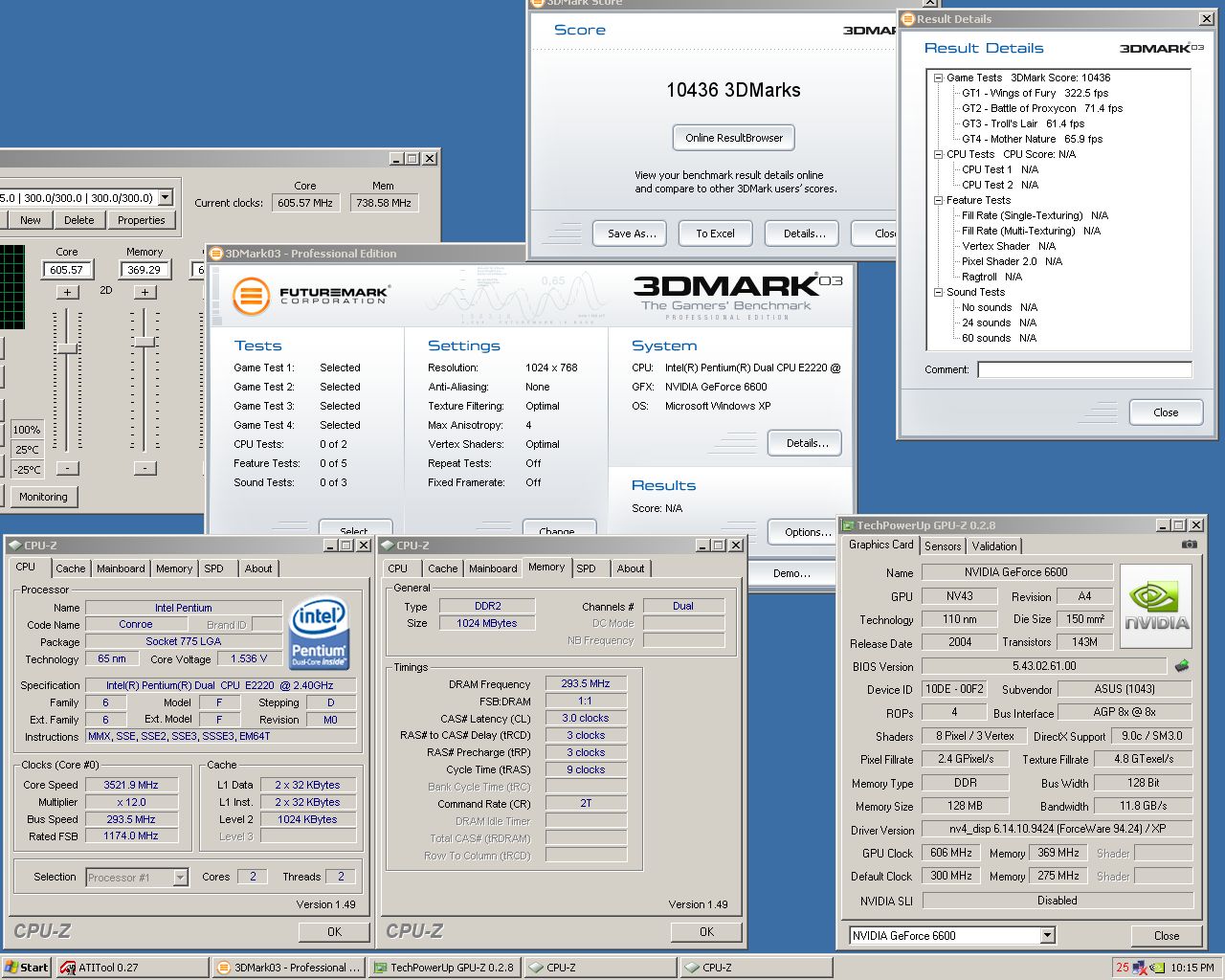This screenshot has height=980, width=1225.
Task: Open the Validation tab in GPU-Z
Action: 994,546
